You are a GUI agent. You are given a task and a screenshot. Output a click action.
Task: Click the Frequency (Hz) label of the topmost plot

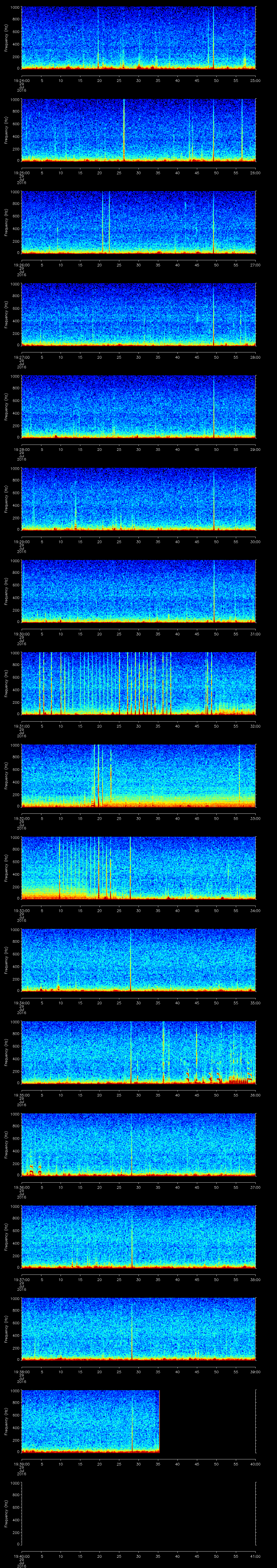[6, 38]
